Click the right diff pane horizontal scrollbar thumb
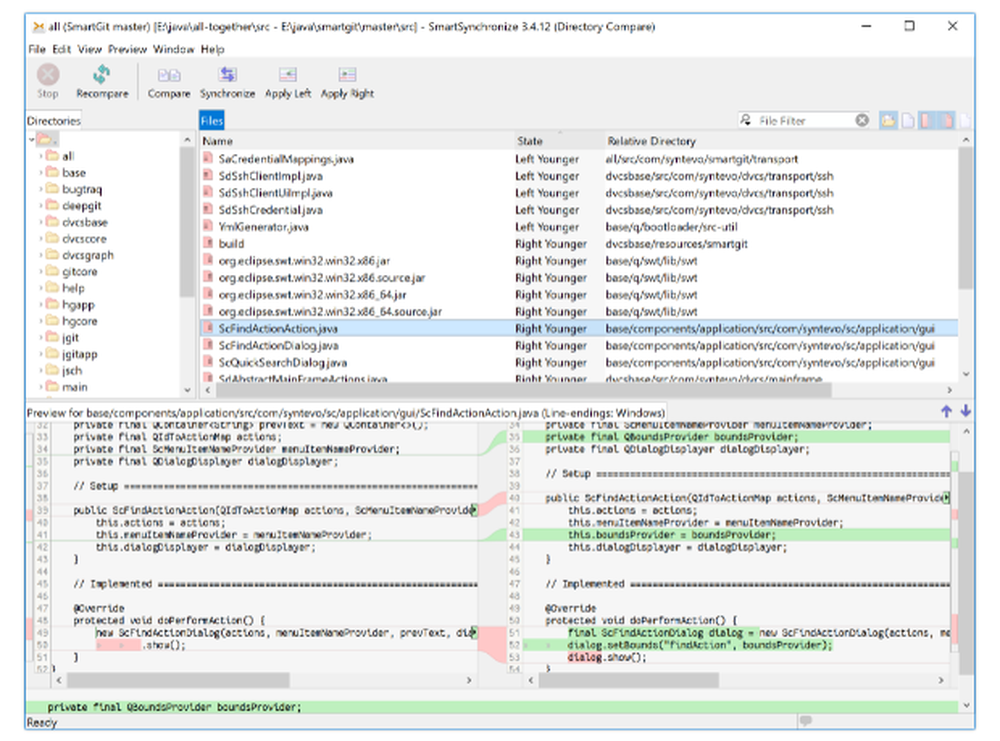The image size is (1000, 741). (629, 680)
